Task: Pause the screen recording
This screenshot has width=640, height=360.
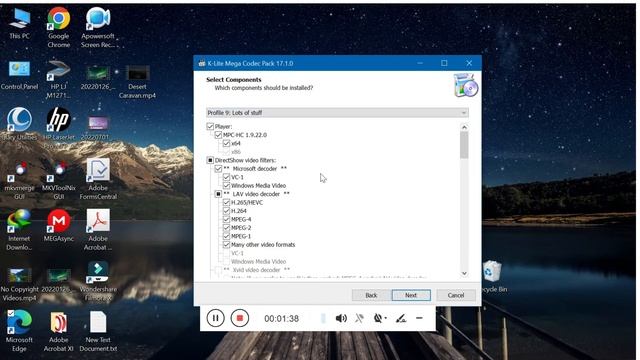Action: [x=215, y=318]
